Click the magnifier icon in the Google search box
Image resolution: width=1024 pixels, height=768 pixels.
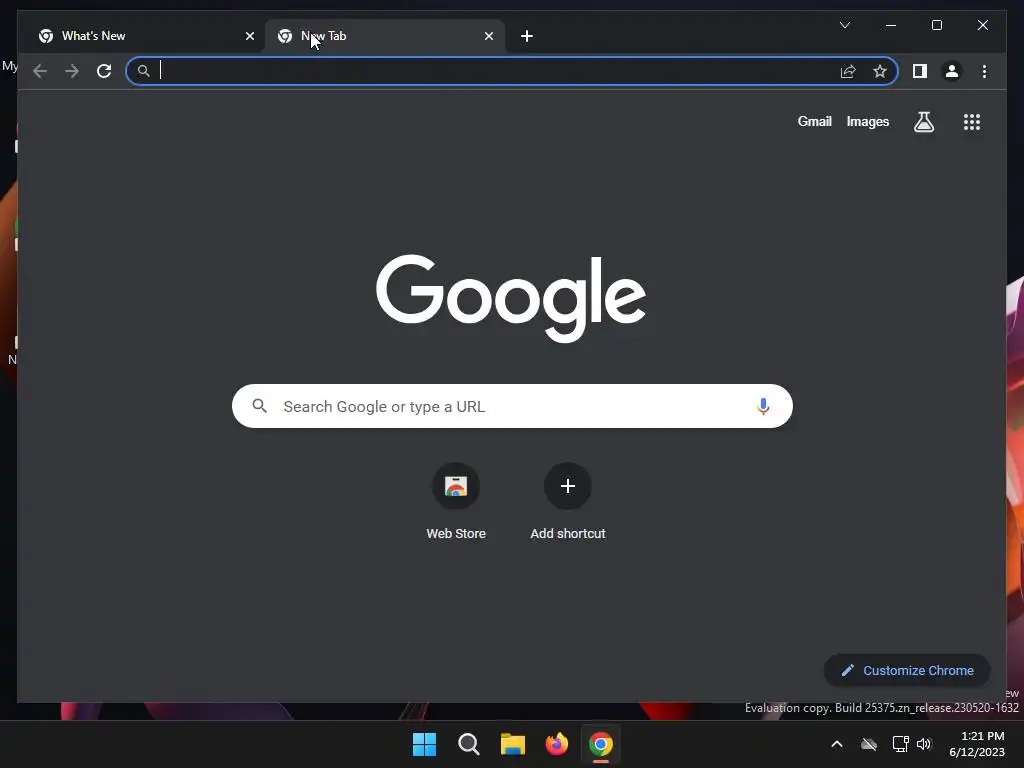click(x=259, y=406)
